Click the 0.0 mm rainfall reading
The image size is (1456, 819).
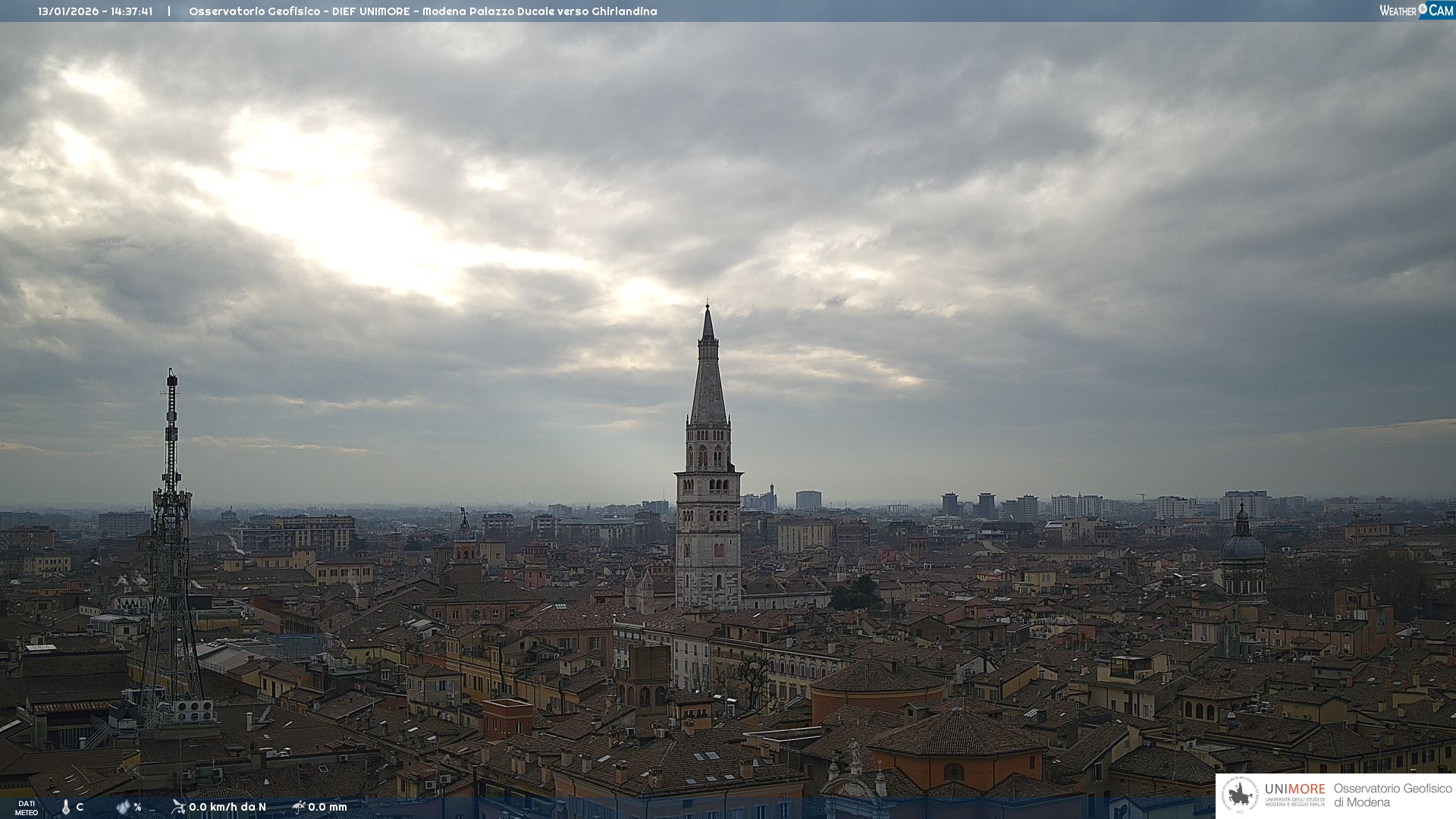pyautogui.click(x=328, y=807)
